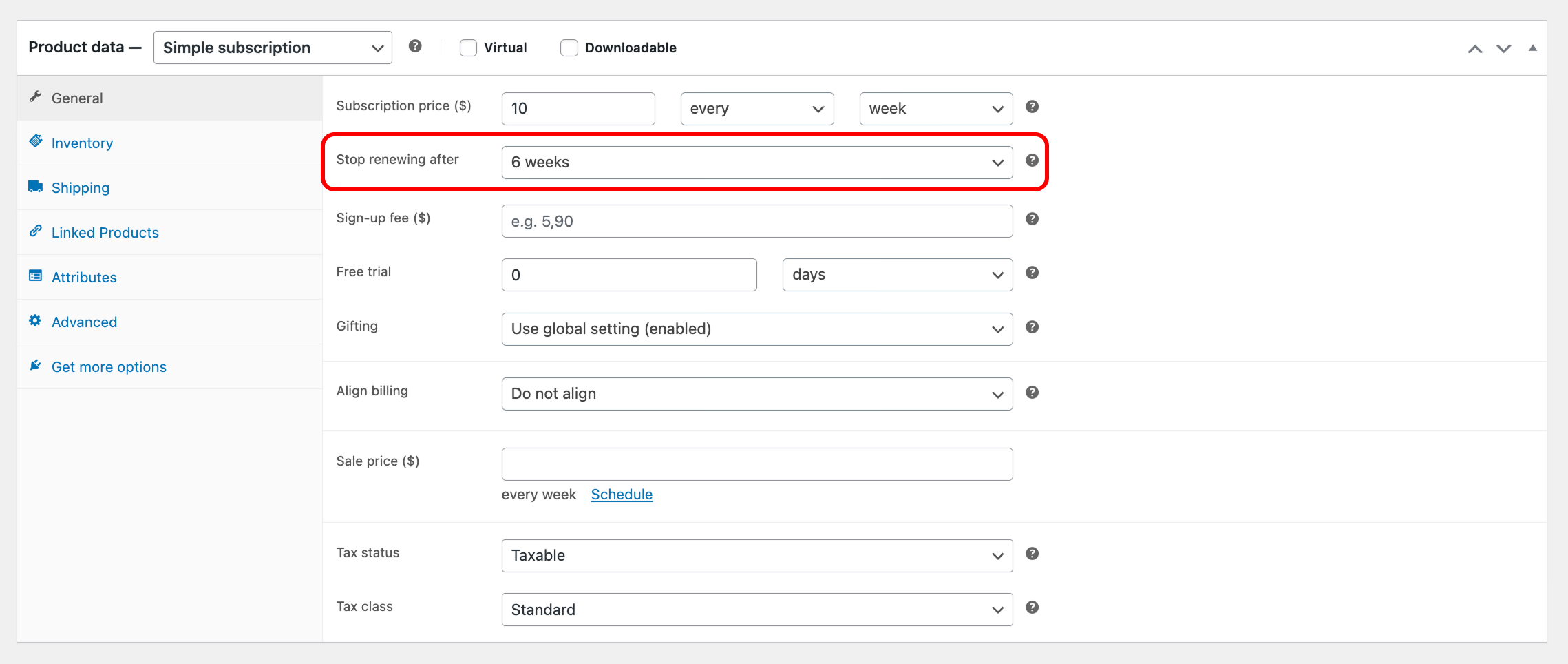The image size is (1568, 664).
Task: Switch to the Attributes tab
Action: pyautogui.click(x=169, y=277)
